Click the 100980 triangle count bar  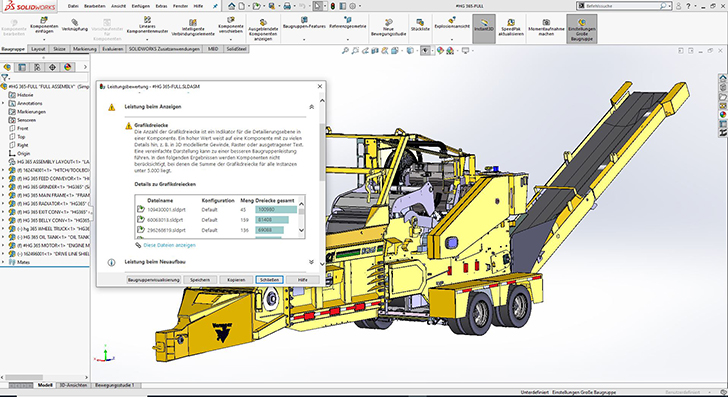pos(276,209)
